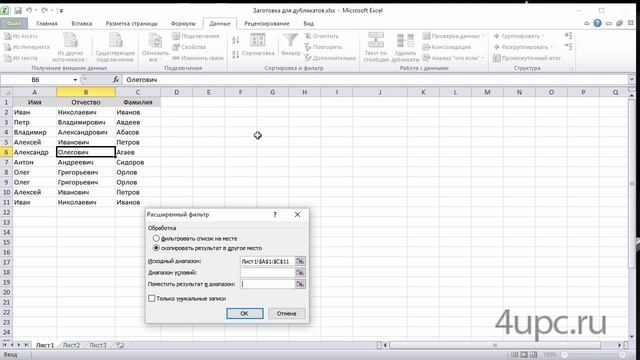Click the Подключения ribbon button

[196, 36]
